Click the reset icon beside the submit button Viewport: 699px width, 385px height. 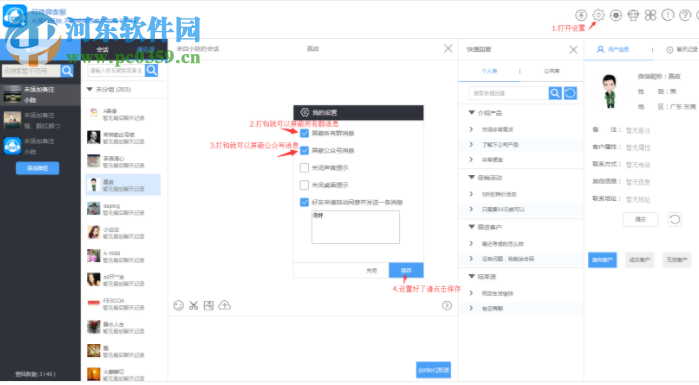tap(674, 219)
